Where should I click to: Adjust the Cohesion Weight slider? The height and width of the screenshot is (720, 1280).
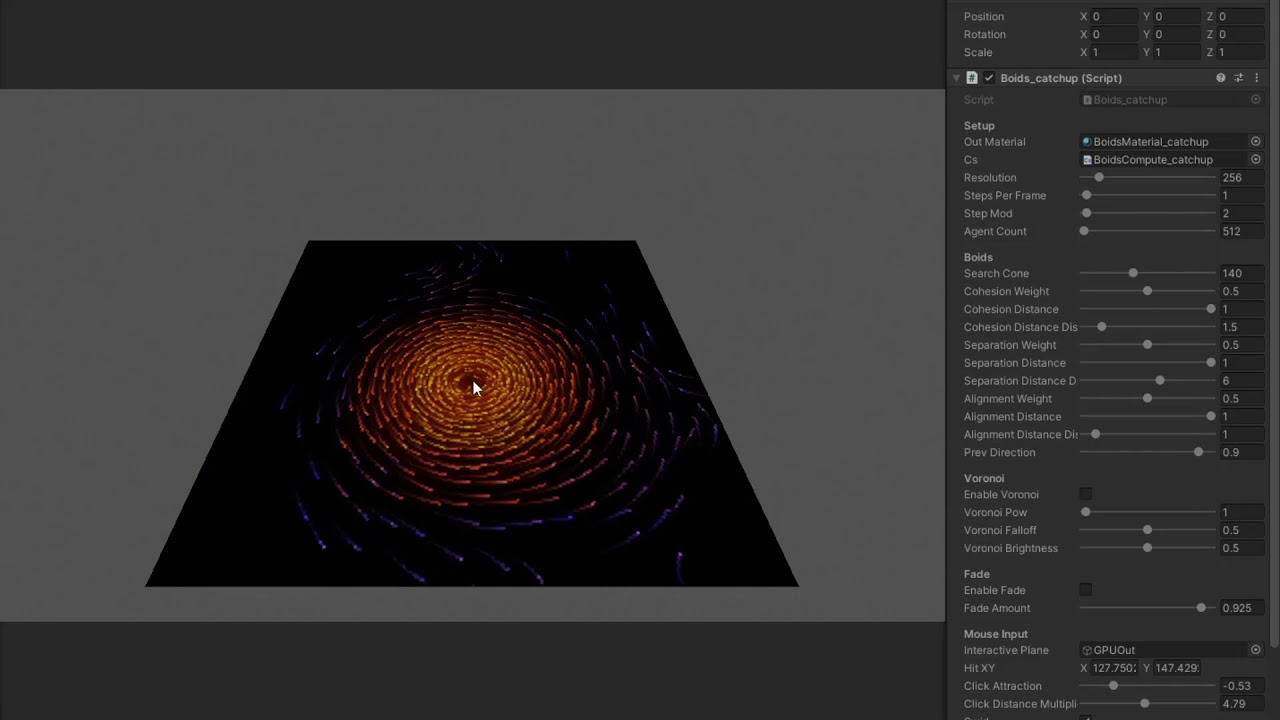pyautogui.click(x=1148, y=292)
